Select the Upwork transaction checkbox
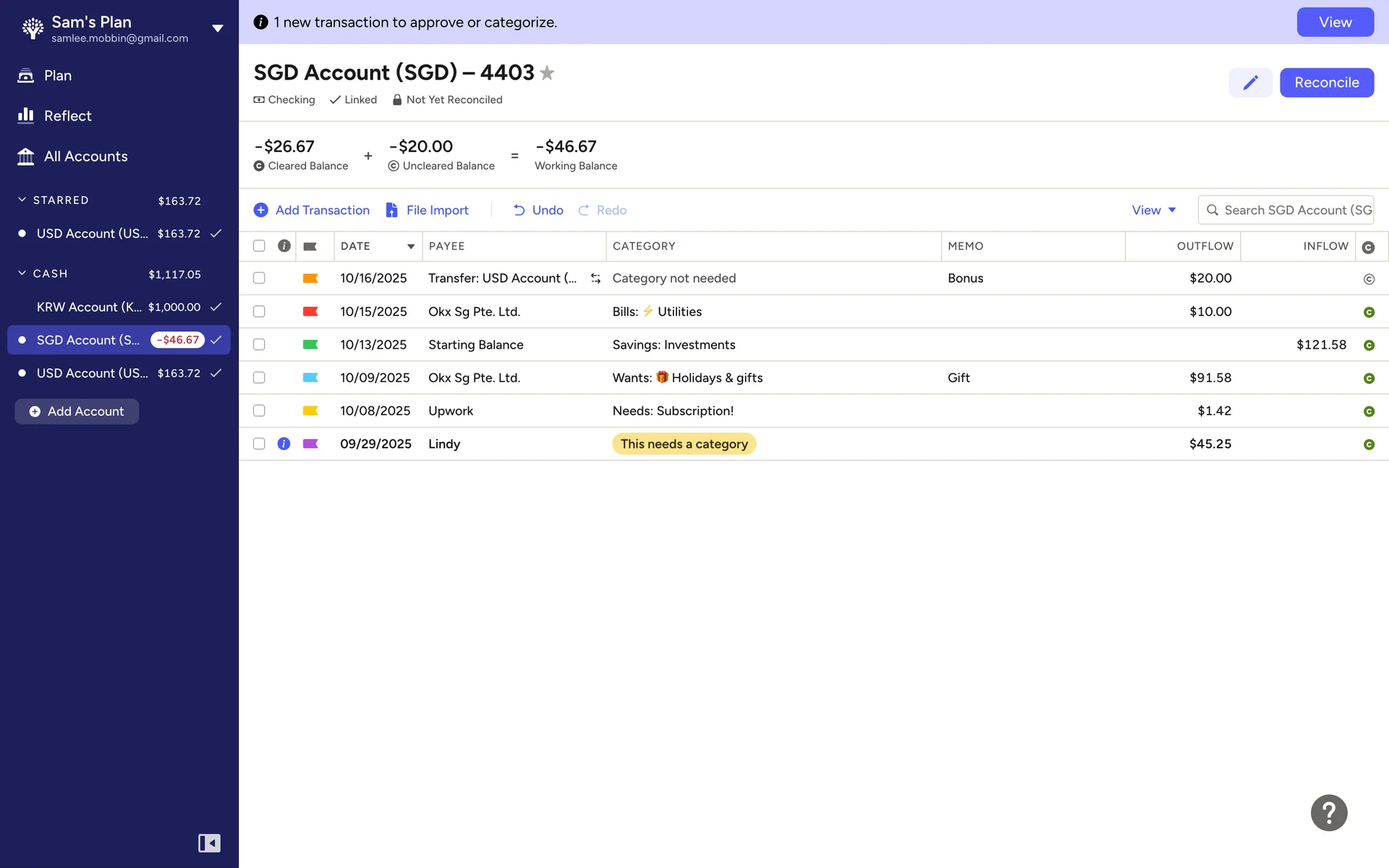Screen dimensions: 1389x868 click(x=259, y=411)
